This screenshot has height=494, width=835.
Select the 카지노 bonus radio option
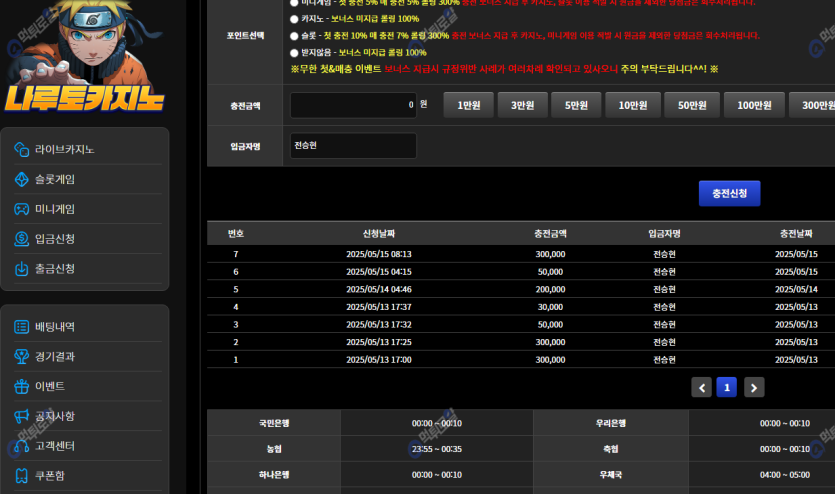pos(294,19)
